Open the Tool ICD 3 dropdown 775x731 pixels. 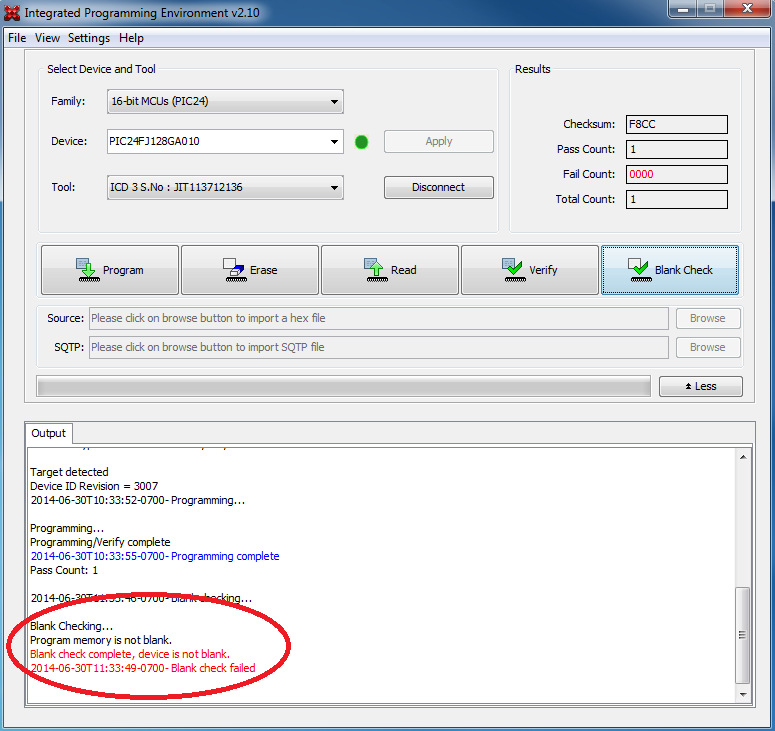click(333, 187)
